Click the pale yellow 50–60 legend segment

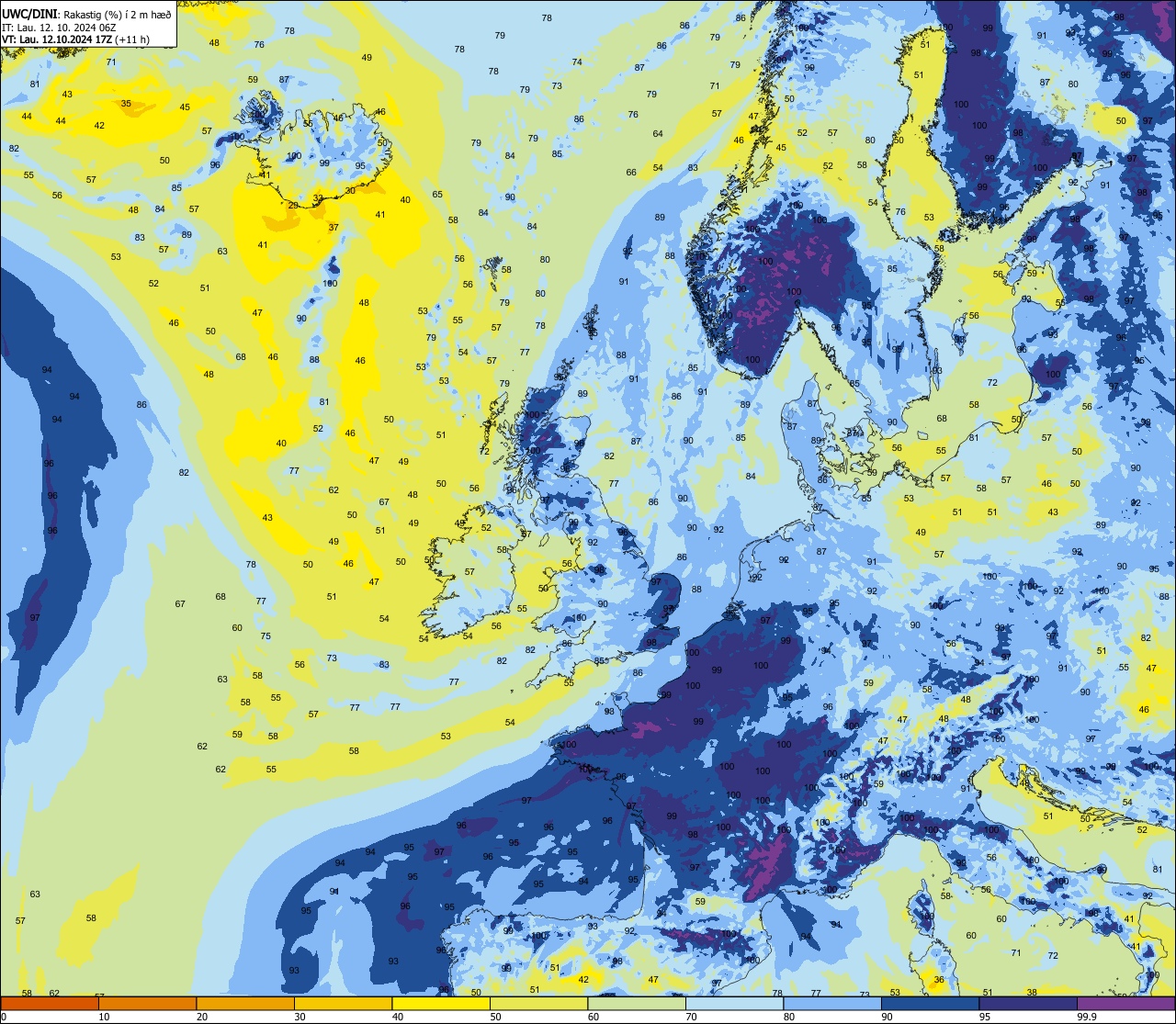pos(538,1004)
